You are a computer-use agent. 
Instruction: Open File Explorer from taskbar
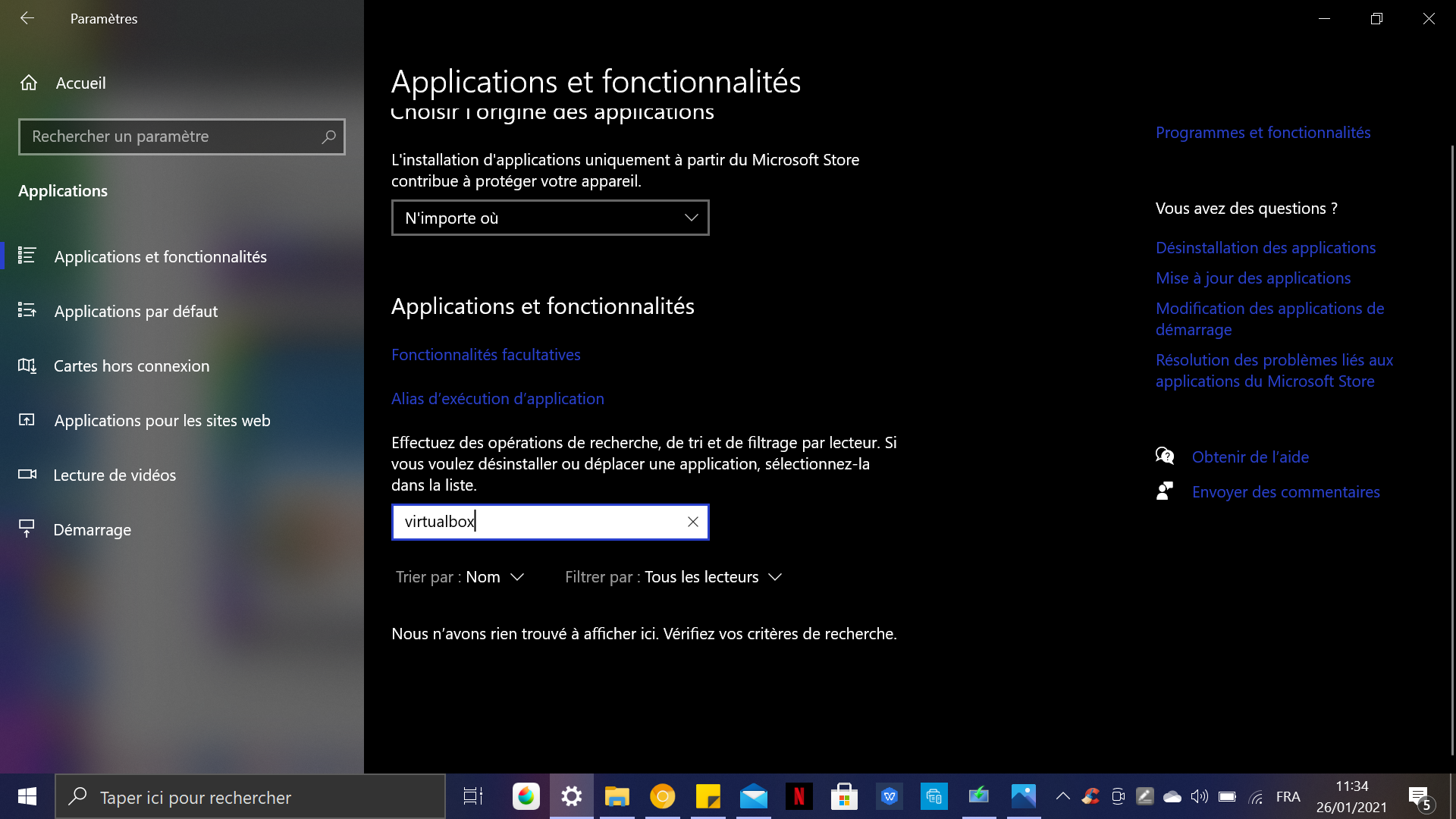point(617,796)
